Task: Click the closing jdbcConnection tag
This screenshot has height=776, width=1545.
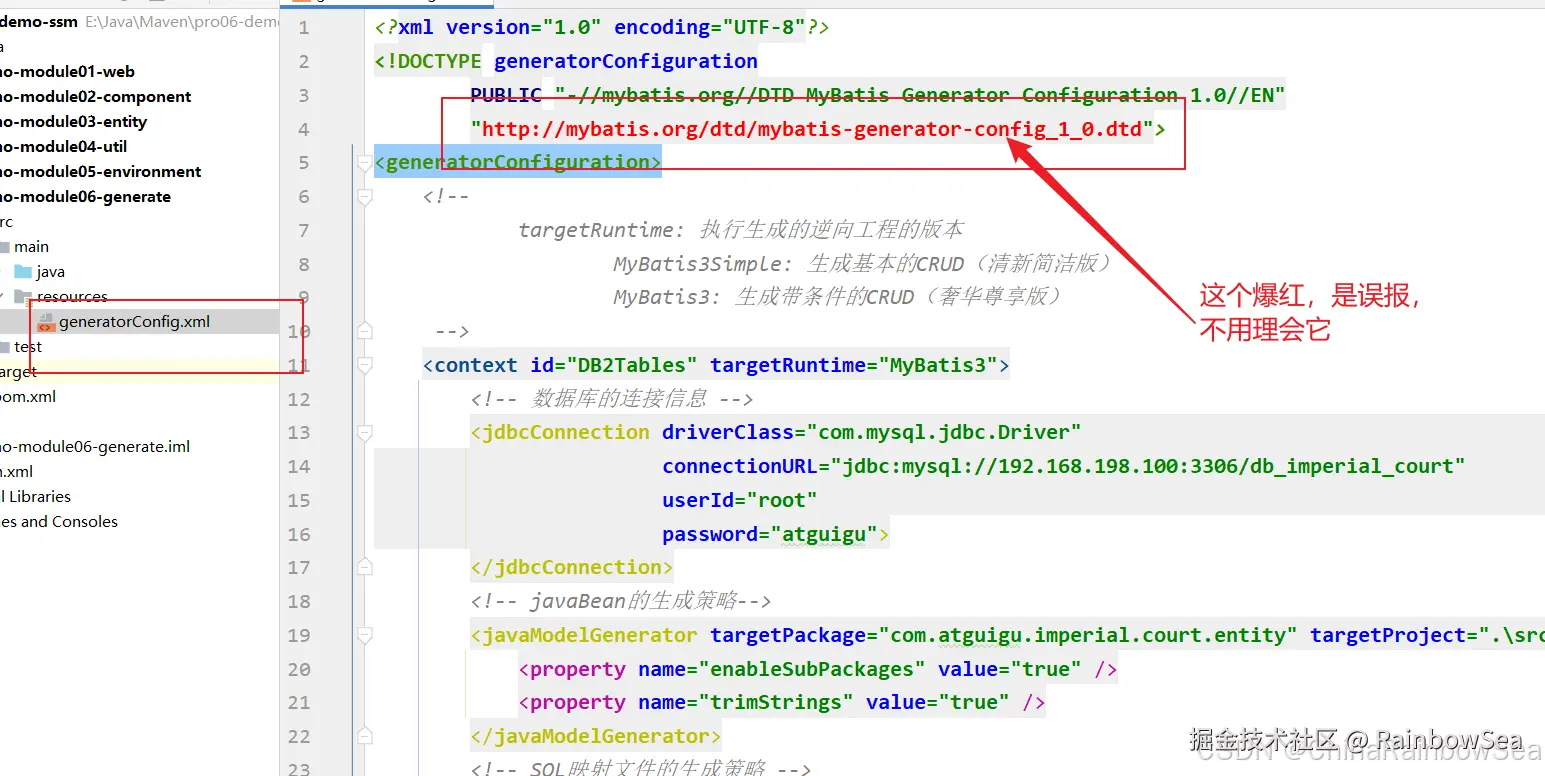Action: pyautogui.click(x=572, y=568)
